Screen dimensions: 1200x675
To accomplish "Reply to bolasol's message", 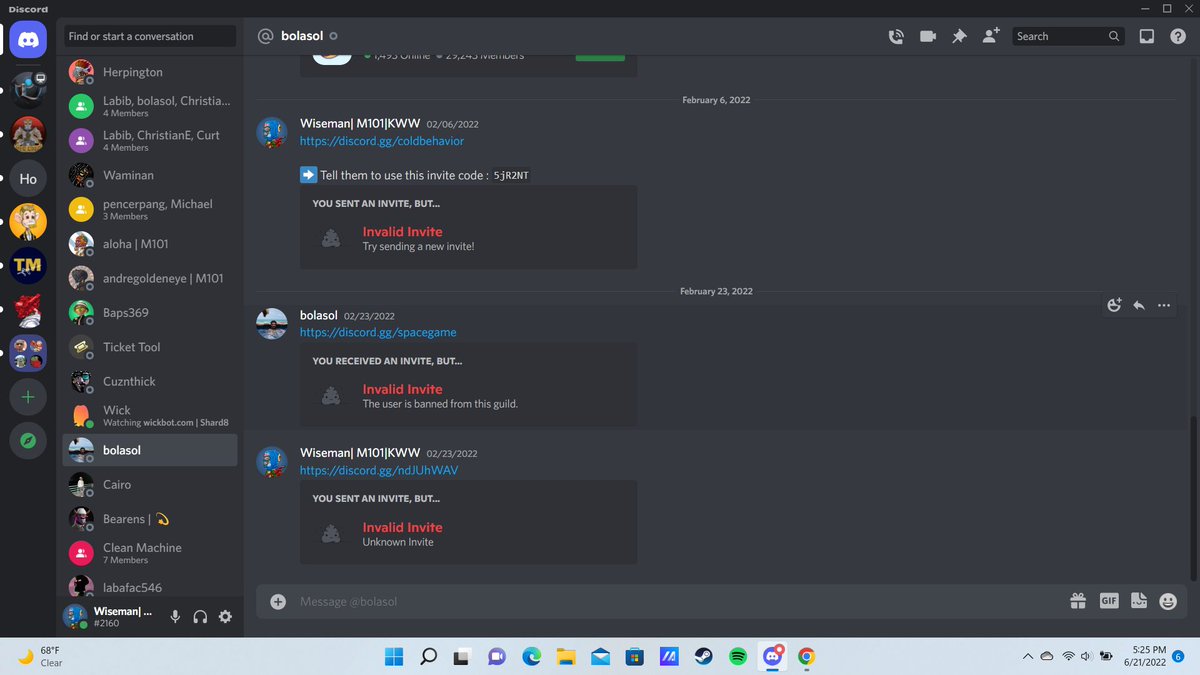I will [x=1139, y=306].
